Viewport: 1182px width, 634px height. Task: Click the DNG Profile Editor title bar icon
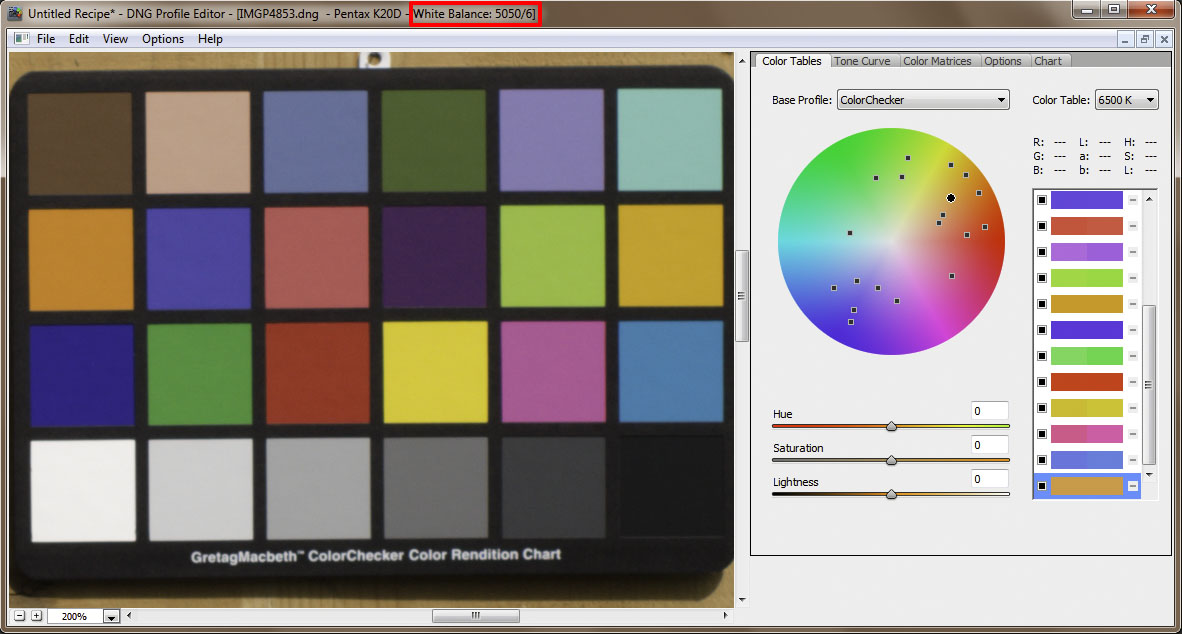tap(14, 14)
